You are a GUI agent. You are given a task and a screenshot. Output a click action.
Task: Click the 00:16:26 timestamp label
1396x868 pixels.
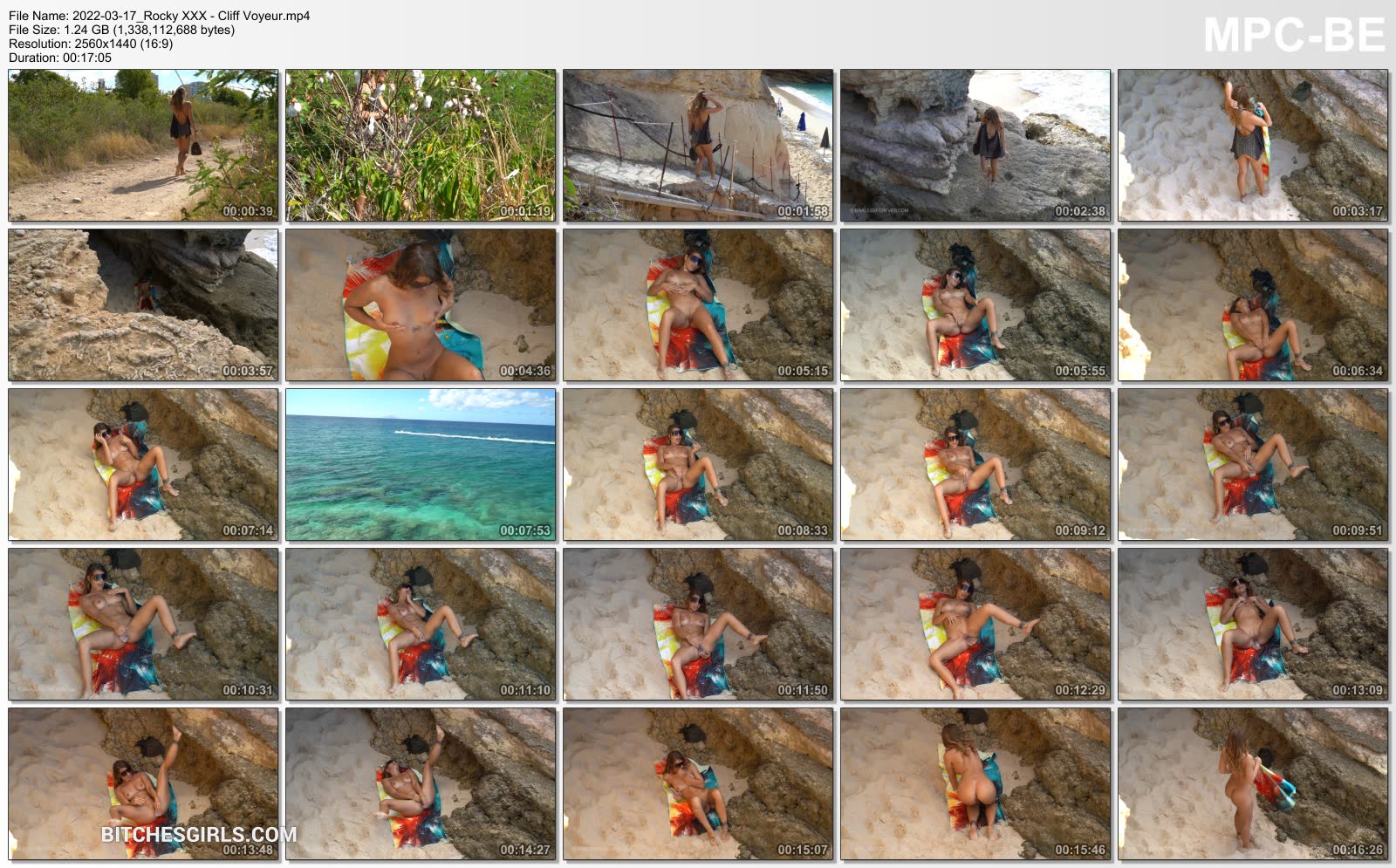1357,850
